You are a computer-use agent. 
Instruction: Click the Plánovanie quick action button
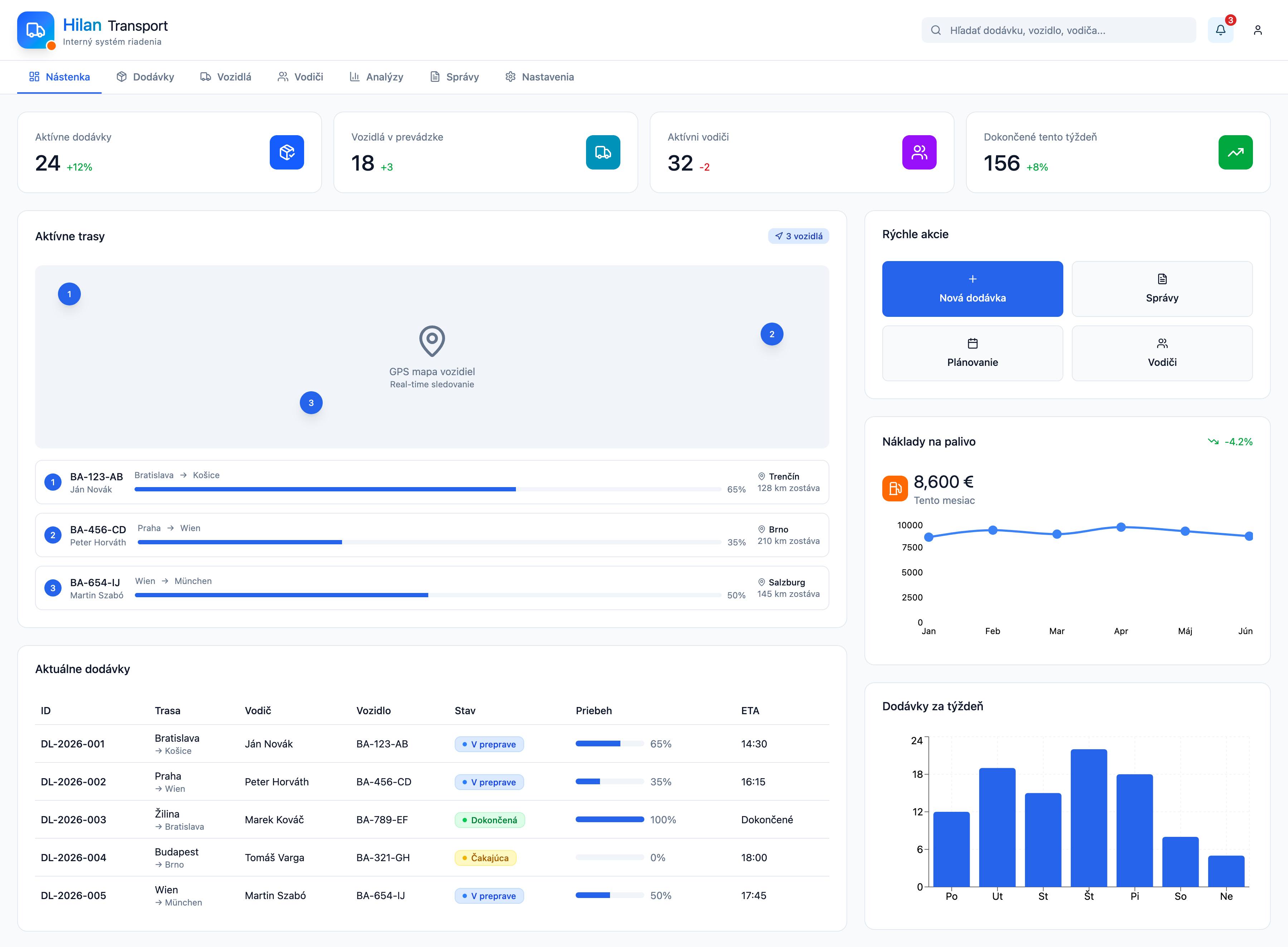tap(972, 353)
